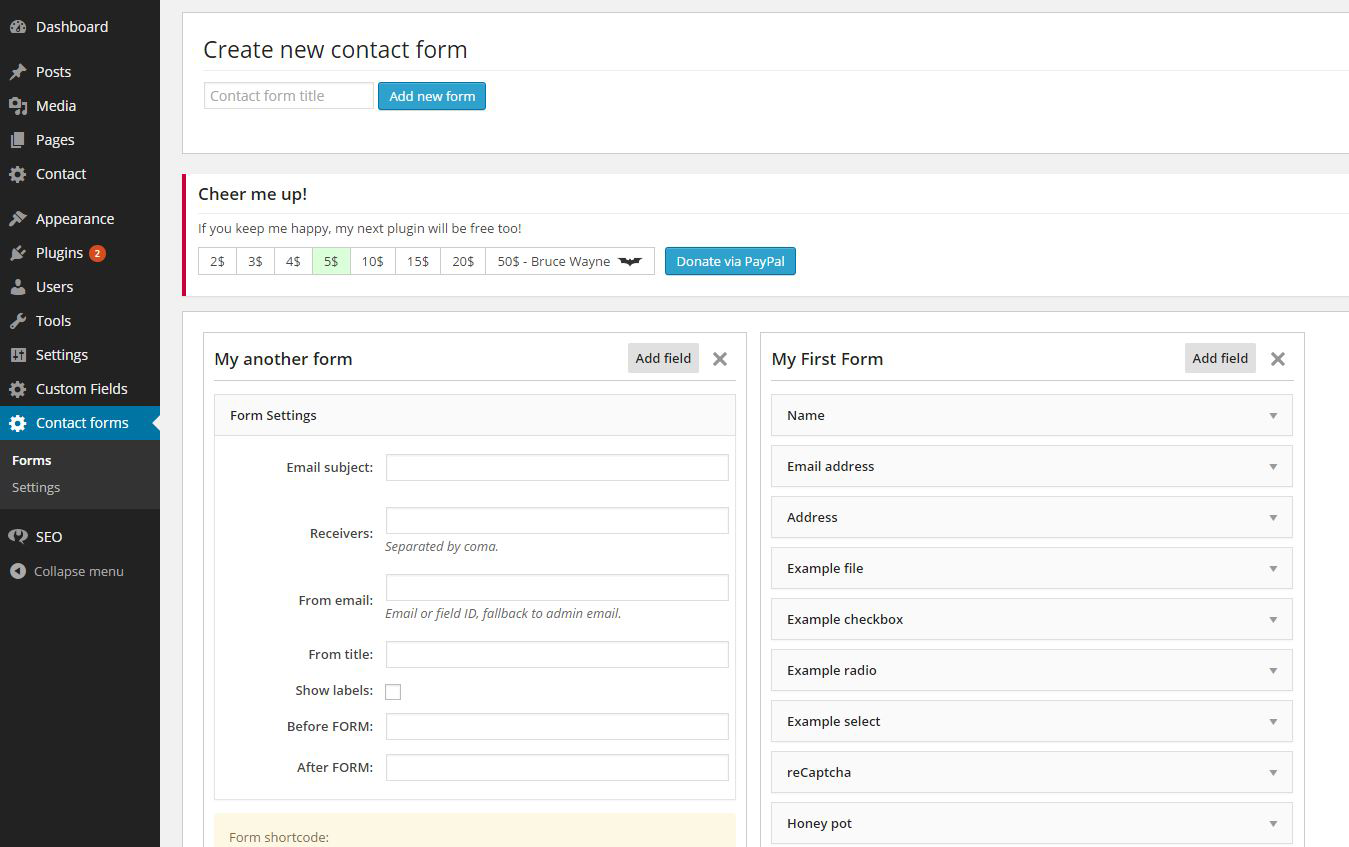Open the Settings submenu under Contact forms
1349x847 pixels.
pos(36,487)
